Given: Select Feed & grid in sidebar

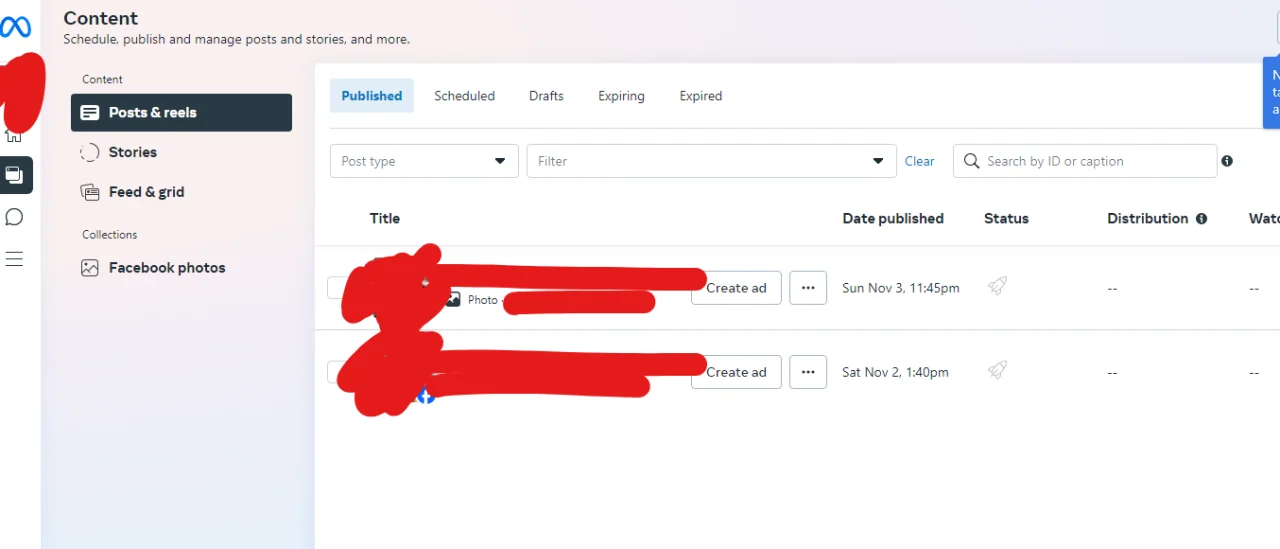Looking at the screenshot, I should (181, 192).
